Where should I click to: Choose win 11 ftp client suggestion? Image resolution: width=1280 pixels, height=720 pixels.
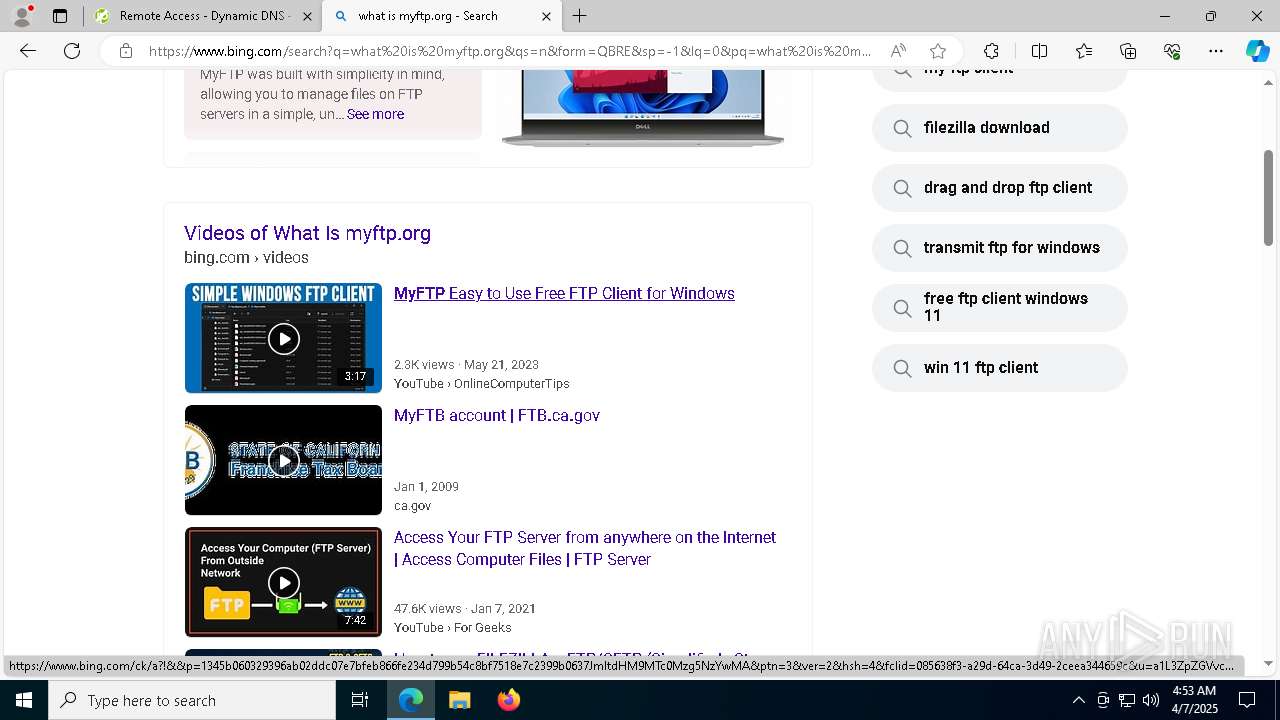pos(1000,368)
